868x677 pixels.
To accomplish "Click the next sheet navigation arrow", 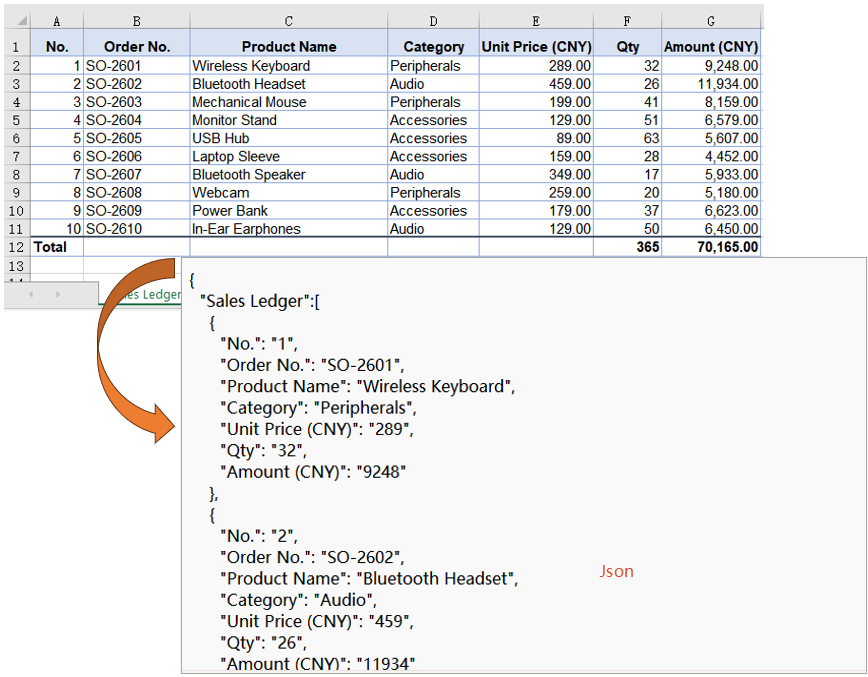I will [58, 294].
